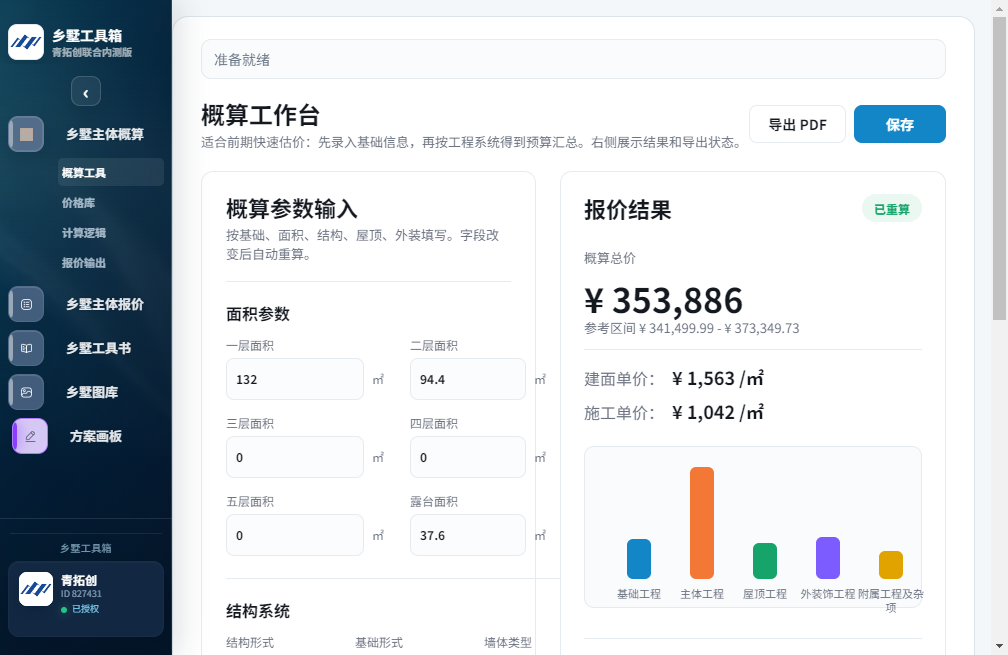The image size is (1008, 655).
Task: Click the ID 827431 text
Action: tap(82, 594)
